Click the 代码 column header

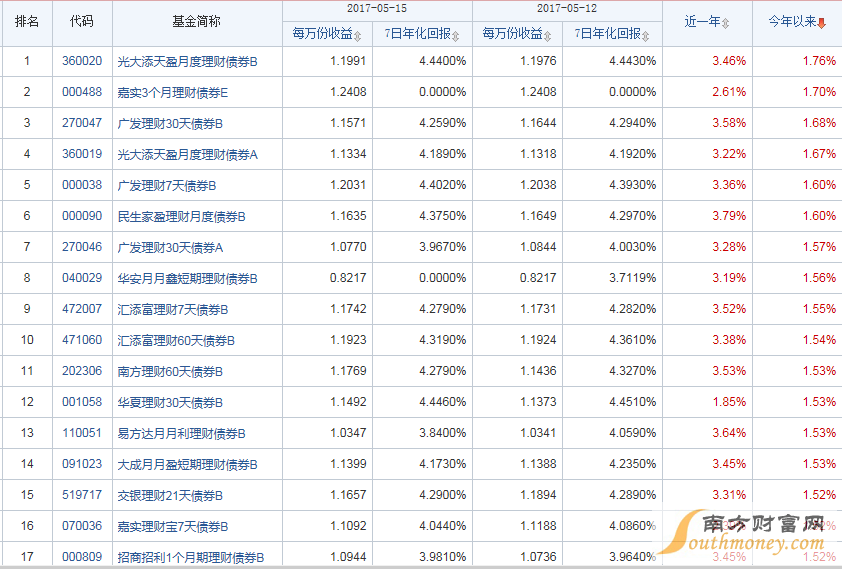tap(82, 21)
